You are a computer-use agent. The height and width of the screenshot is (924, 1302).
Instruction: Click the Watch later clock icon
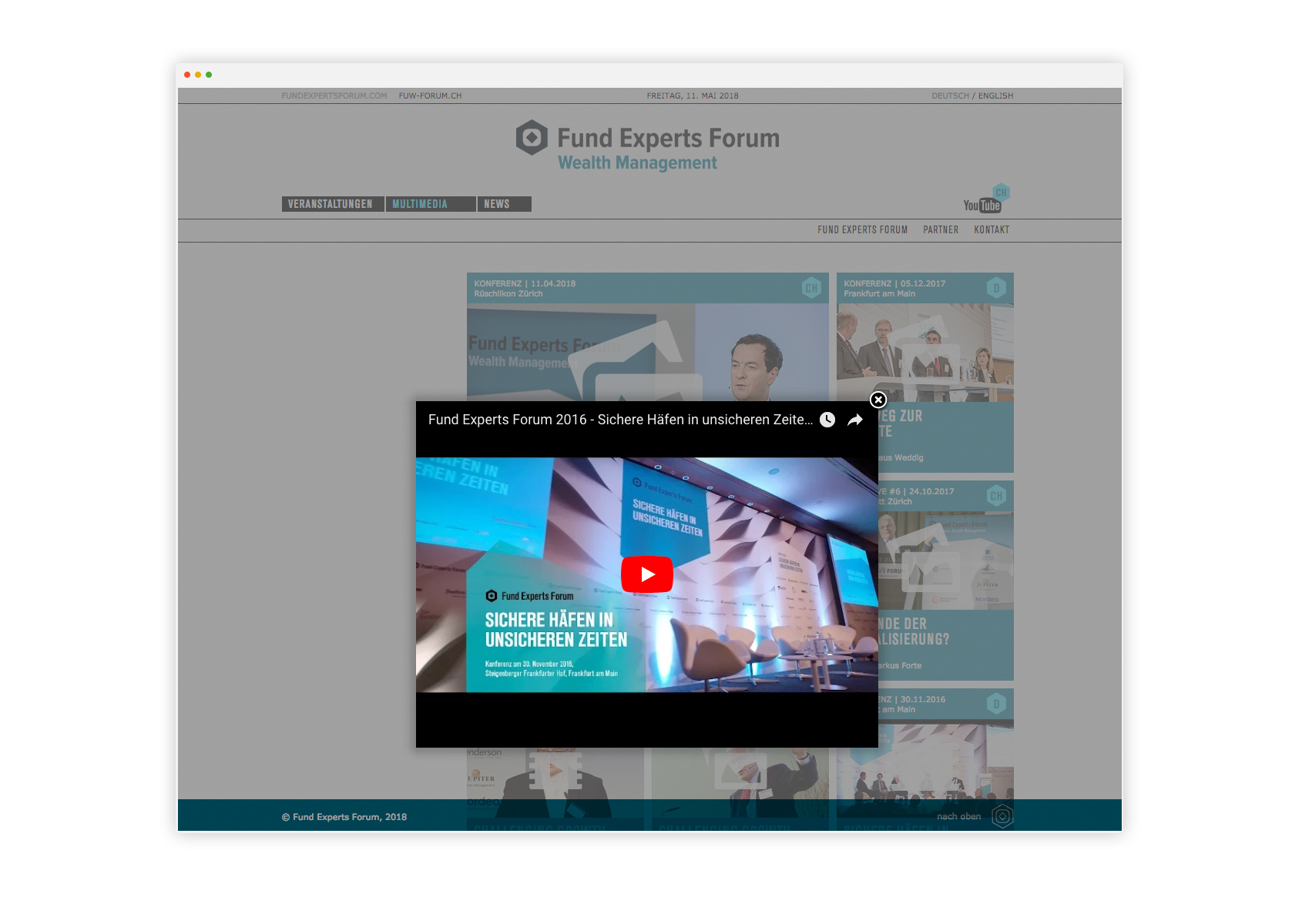(827, 420)
